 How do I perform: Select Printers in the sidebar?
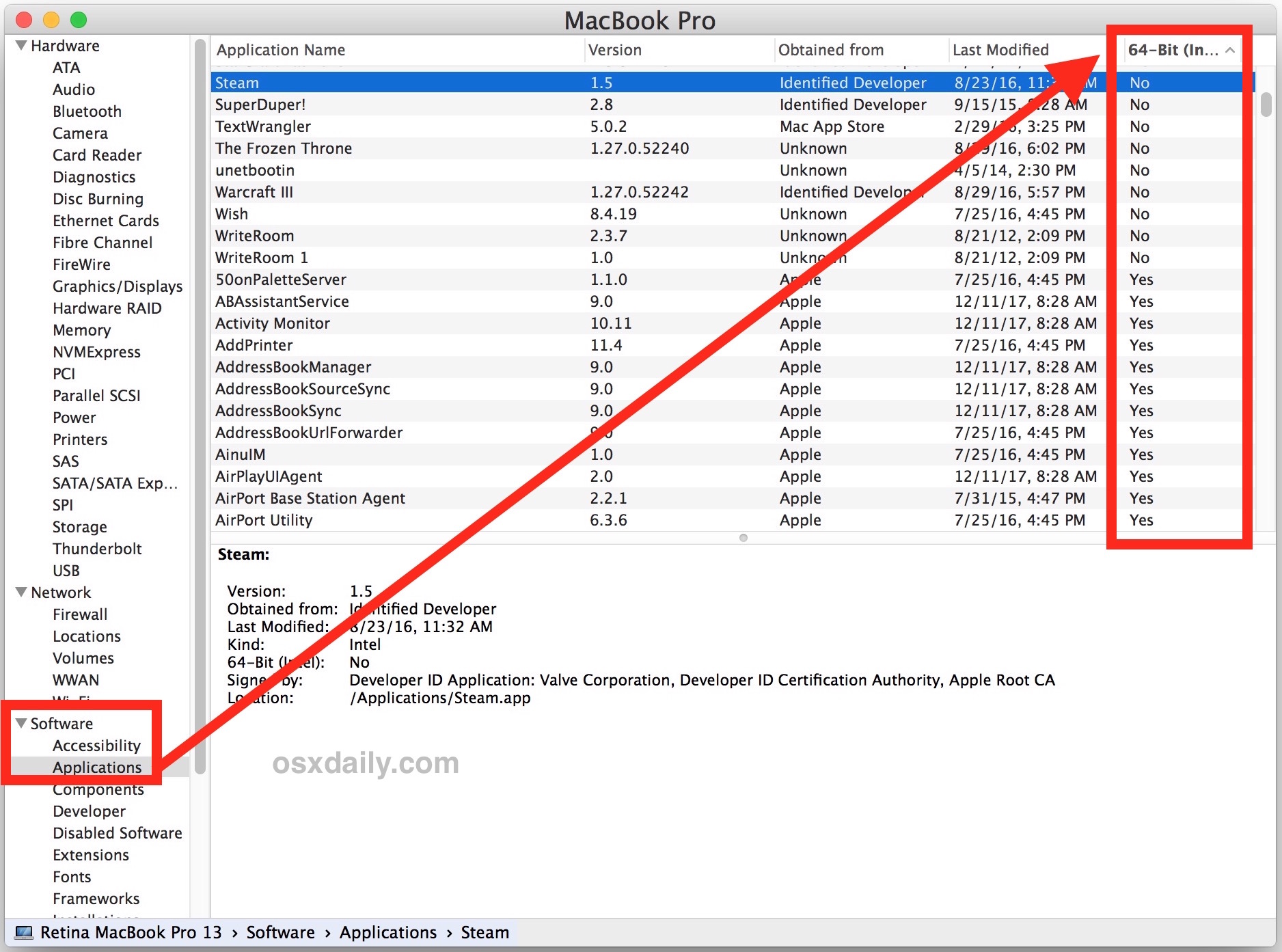tap(80, 439)
